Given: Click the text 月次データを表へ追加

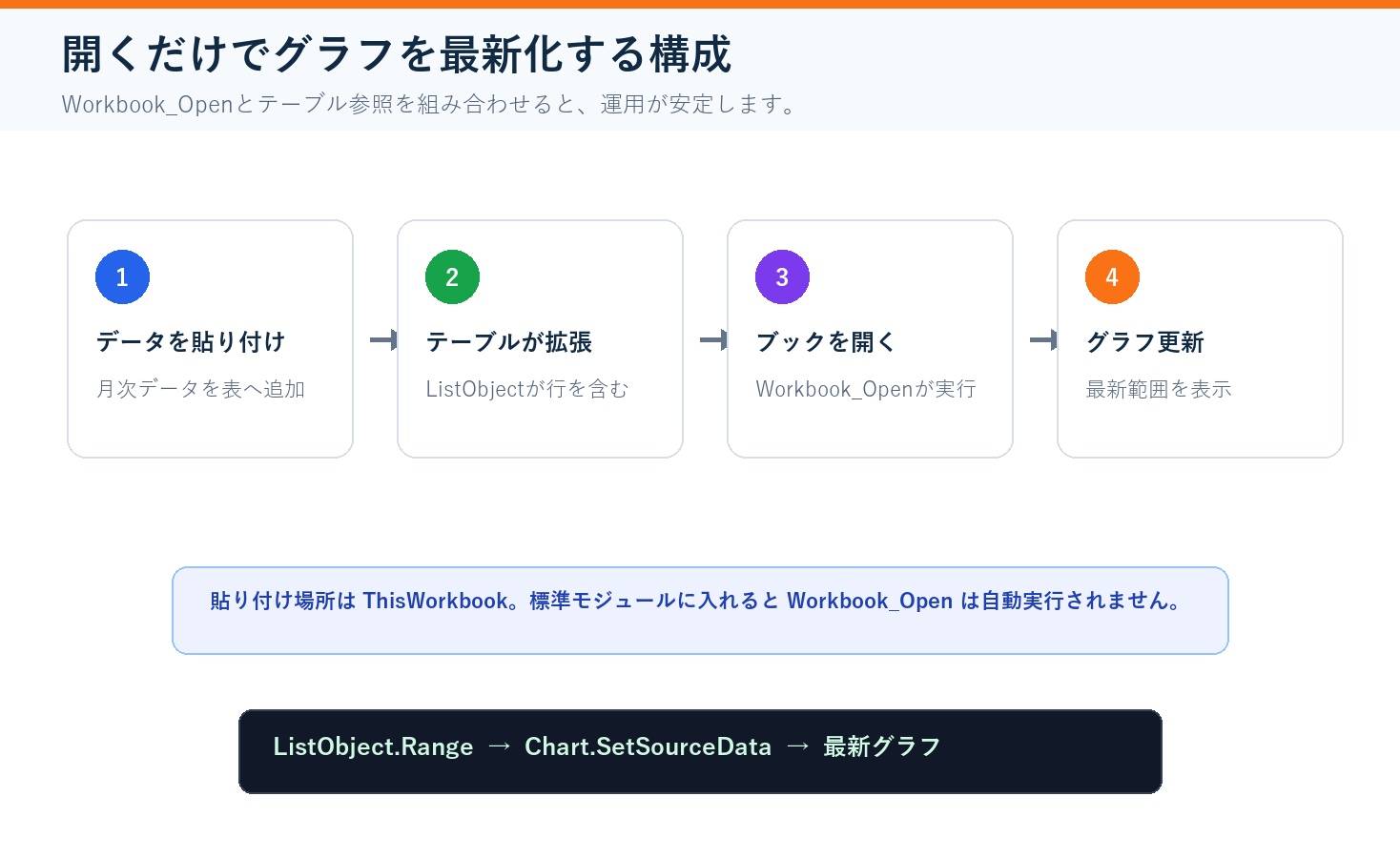Looking at the screenshot, I should [x=200, y=389].
